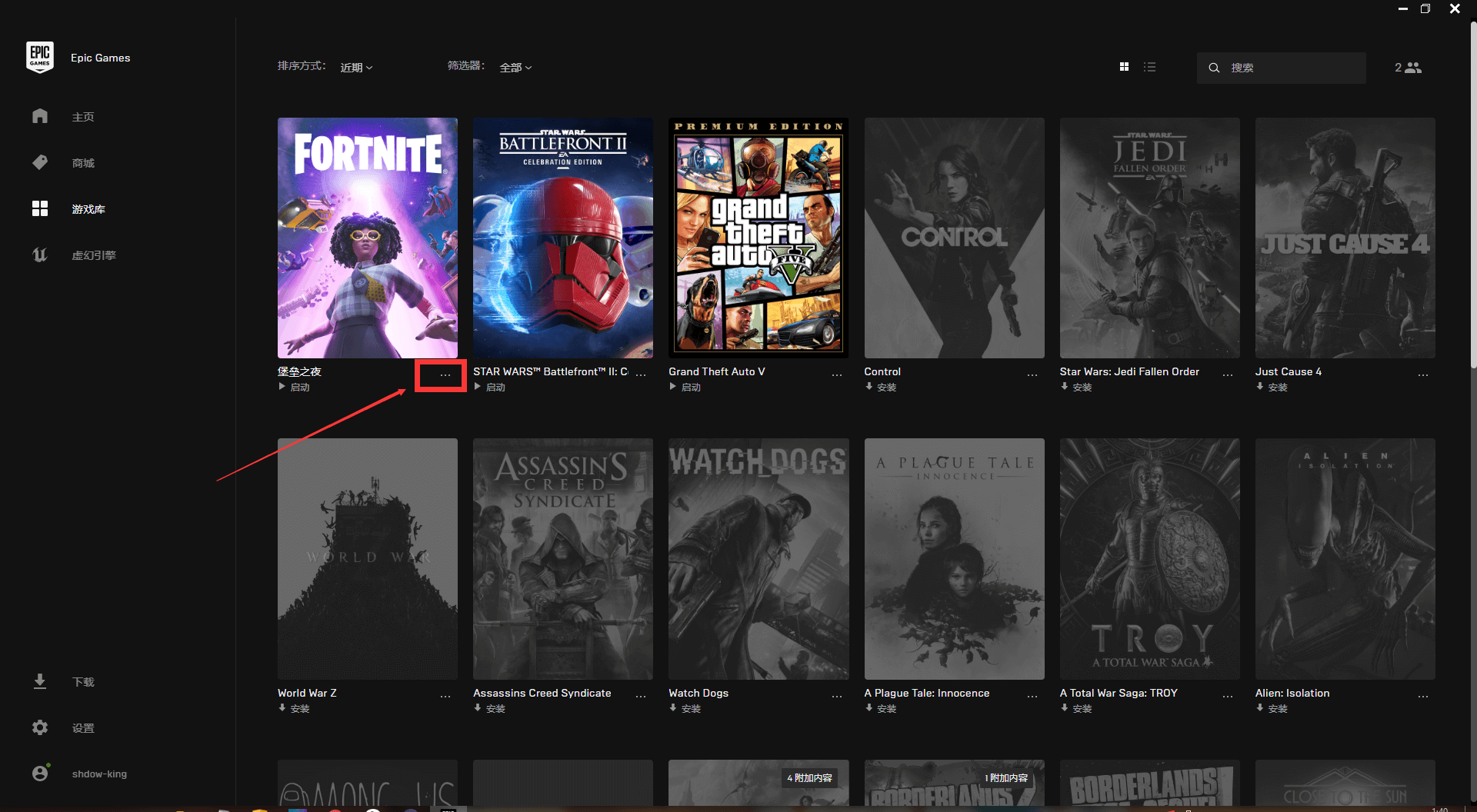Click the settings gear icon
This screenshot has height=812, width=1477.
click(x=40, y=727)
